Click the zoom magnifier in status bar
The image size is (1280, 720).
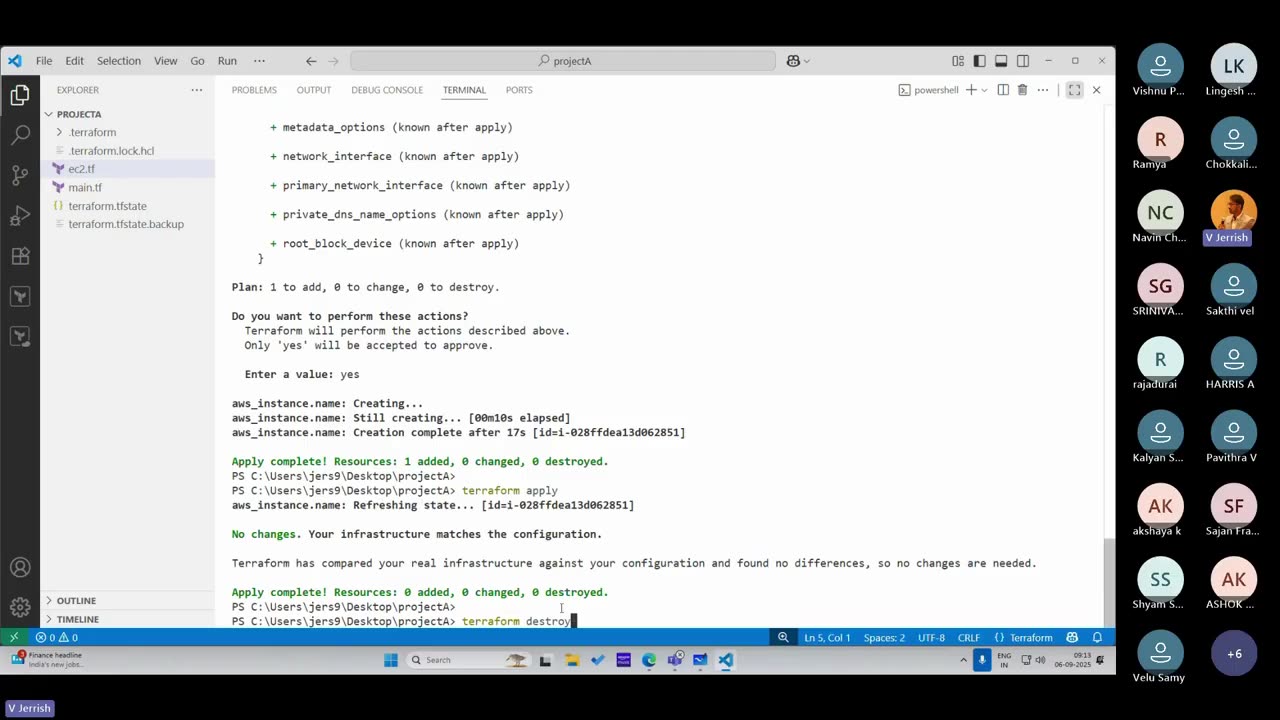[x=783, y=637]
